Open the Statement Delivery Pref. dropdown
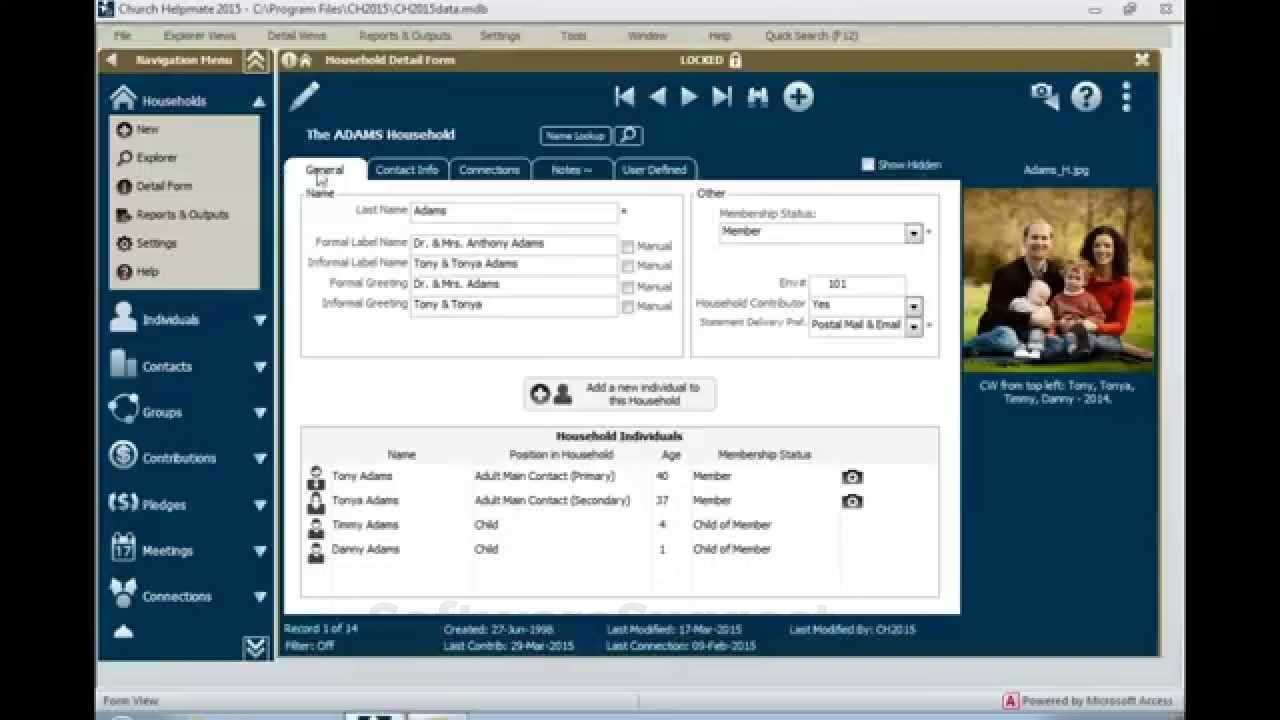The image size is (1280, 720). pyautogui.click(x=912, y=324)
